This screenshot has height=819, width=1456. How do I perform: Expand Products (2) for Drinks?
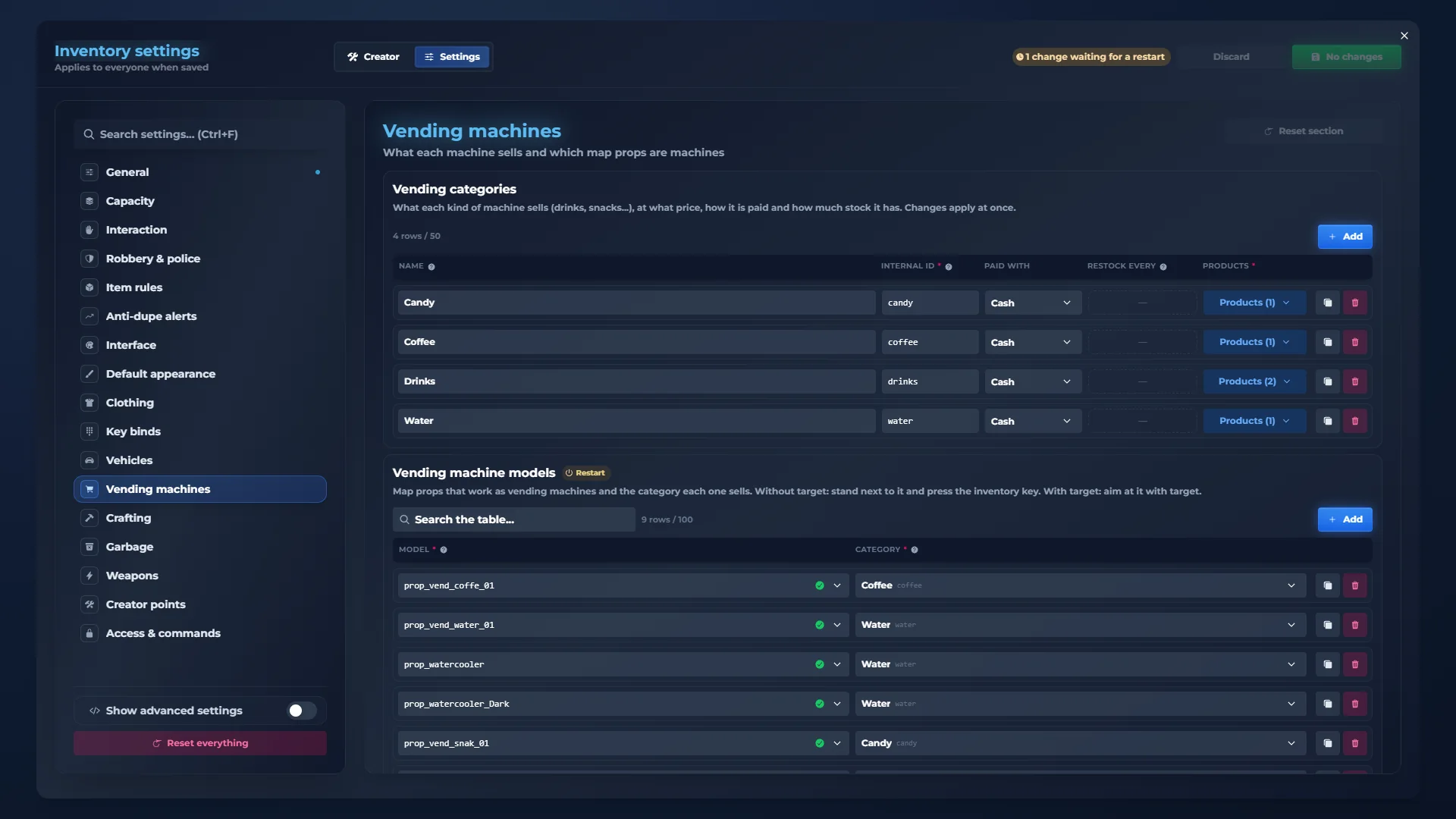pos(1254,381)
